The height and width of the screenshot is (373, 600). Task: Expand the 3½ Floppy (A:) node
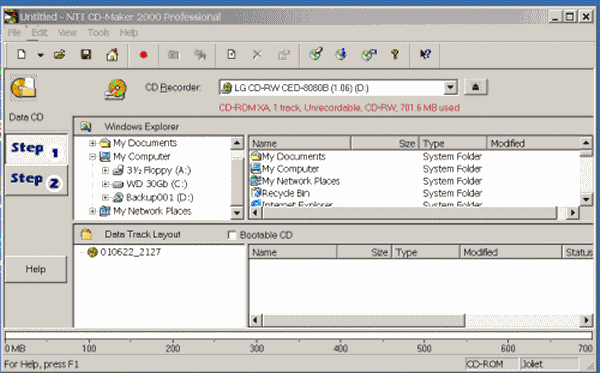click(x=106, y=170)
